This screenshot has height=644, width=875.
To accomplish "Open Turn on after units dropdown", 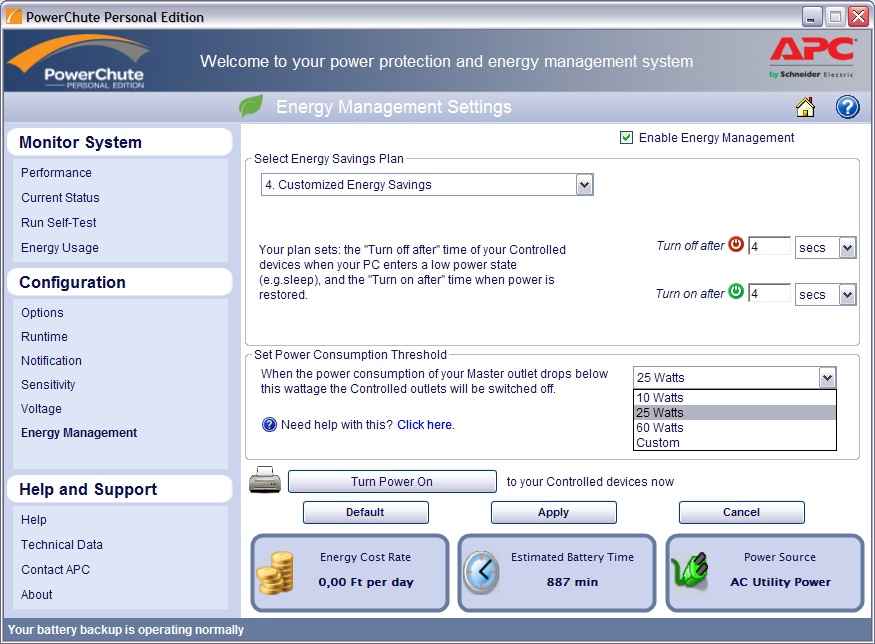I will coord(847,294).
